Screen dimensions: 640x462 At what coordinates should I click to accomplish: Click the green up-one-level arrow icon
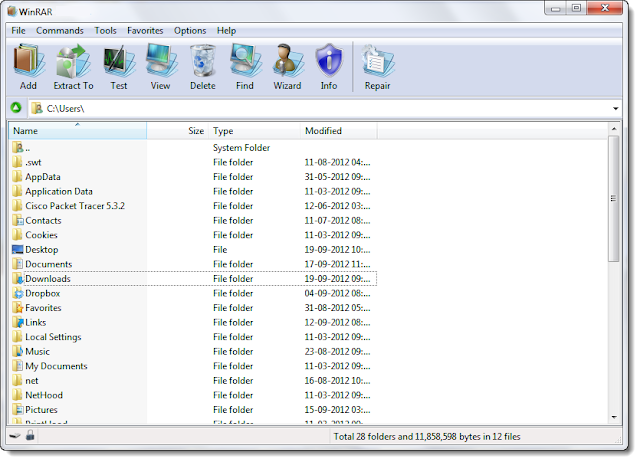[16, 108]
